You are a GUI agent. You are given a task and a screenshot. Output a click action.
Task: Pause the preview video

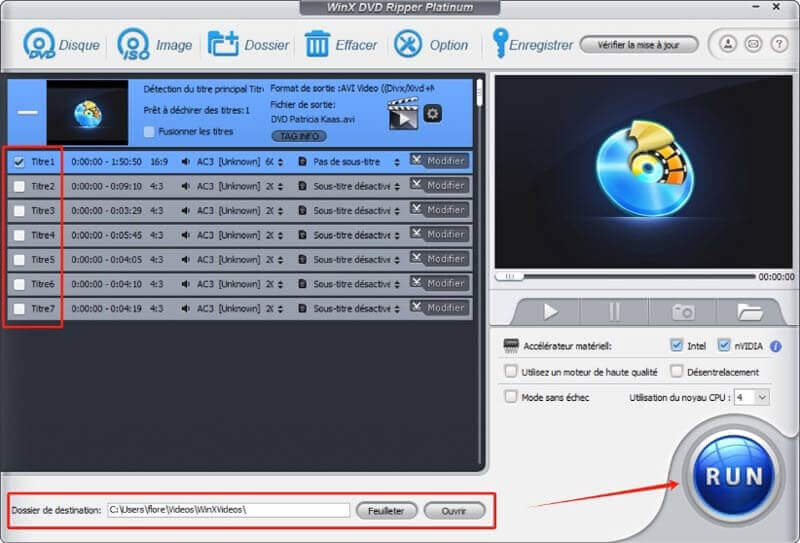[x=615, y=311]
